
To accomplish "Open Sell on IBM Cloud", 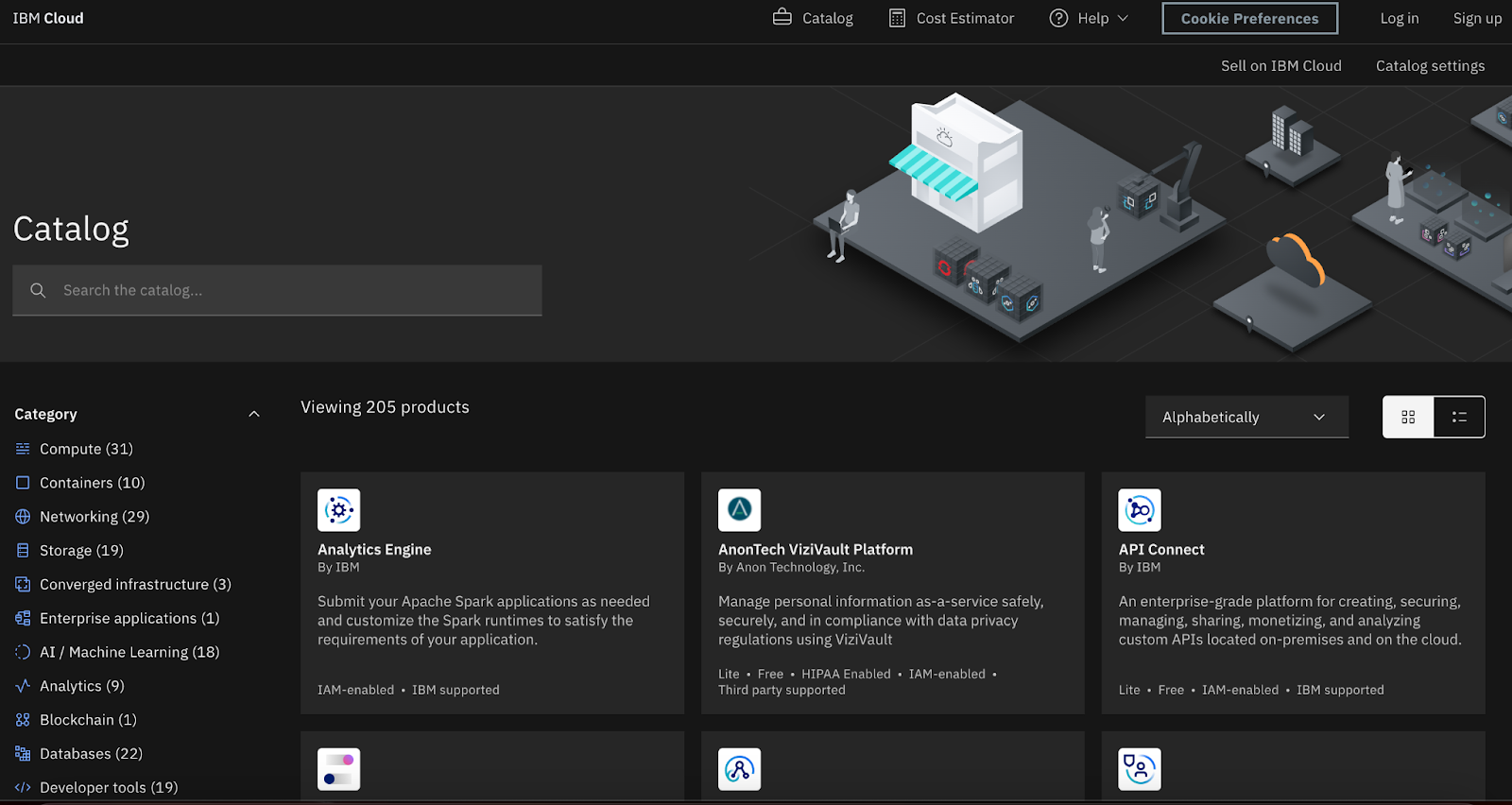I will pyautogui.click(x=1280, y=65).
